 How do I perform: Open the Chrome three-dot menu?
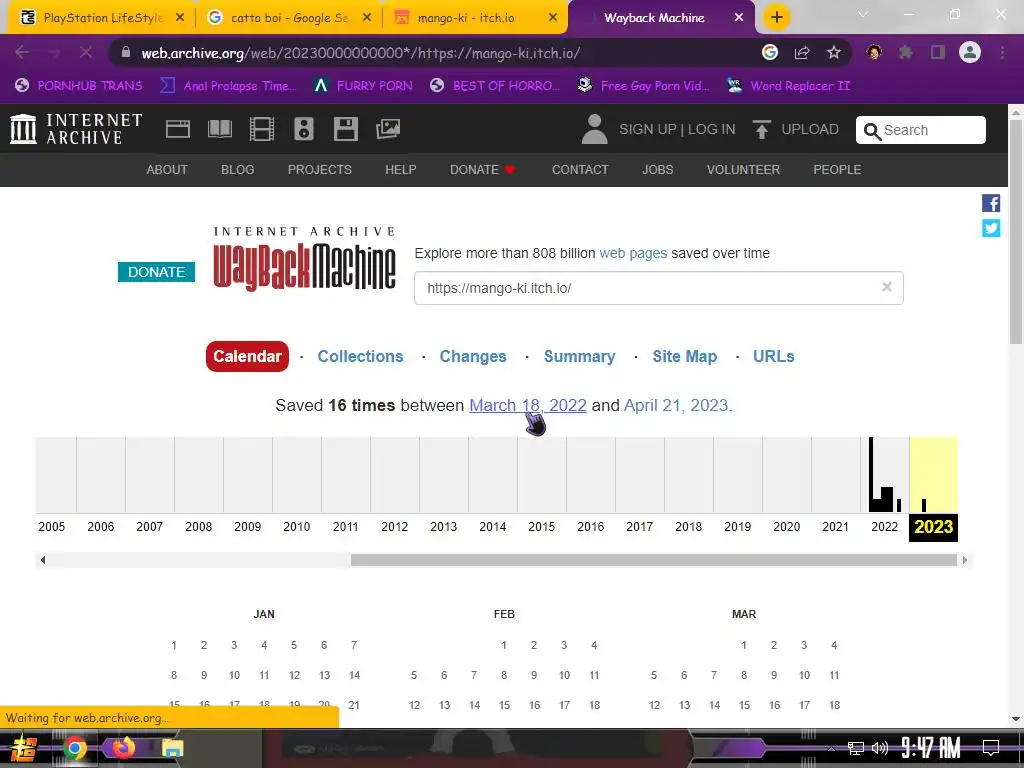pyautogui.click(x=1002, y=52)
